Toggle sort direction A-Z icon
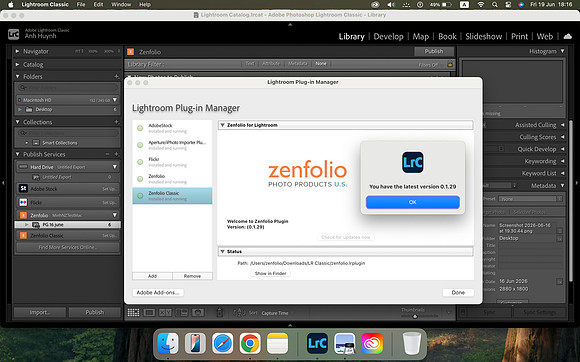 tap(239, 313)
